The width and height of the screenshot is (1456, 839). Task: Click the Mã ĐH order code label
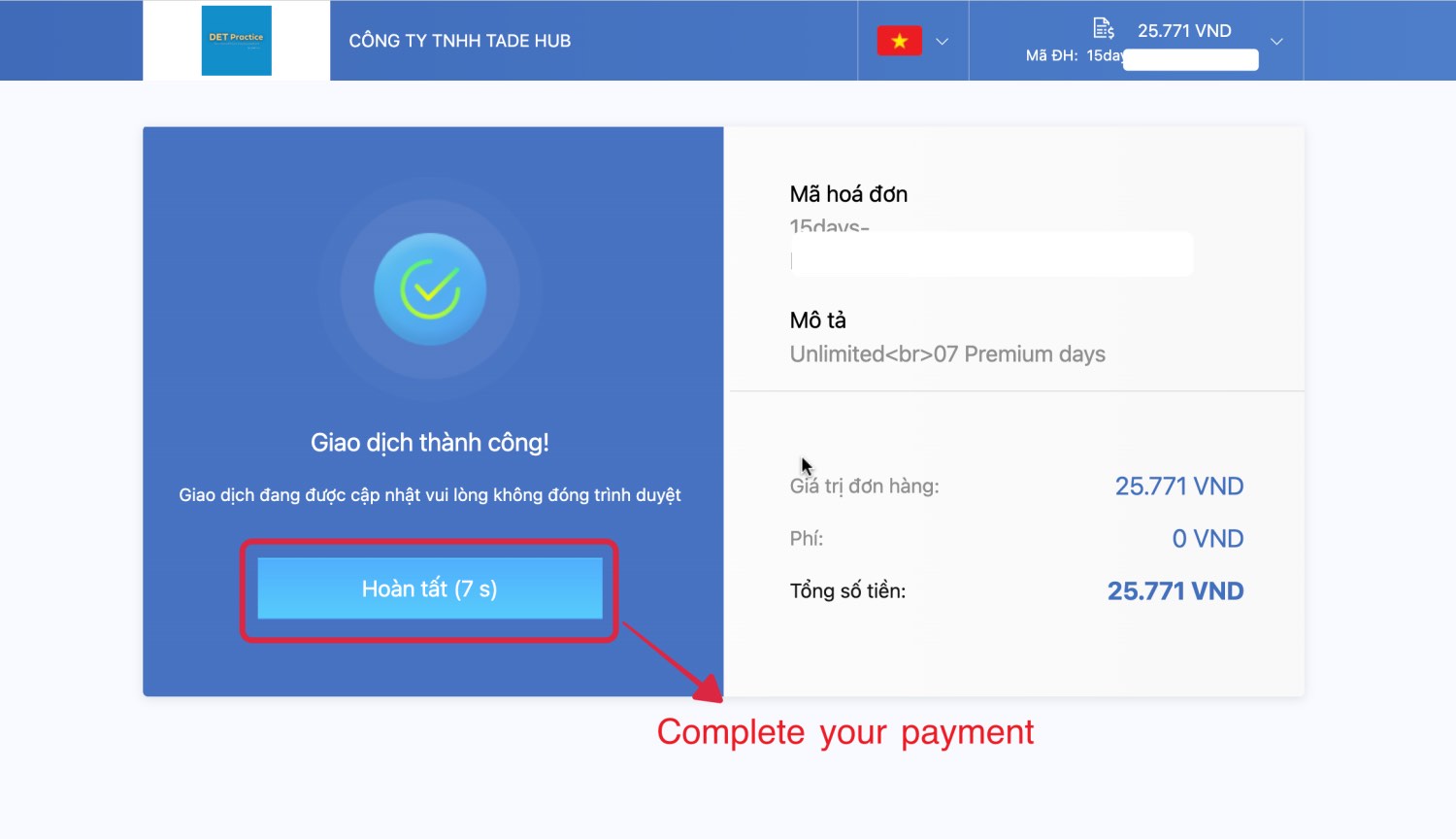point(1052,56)
